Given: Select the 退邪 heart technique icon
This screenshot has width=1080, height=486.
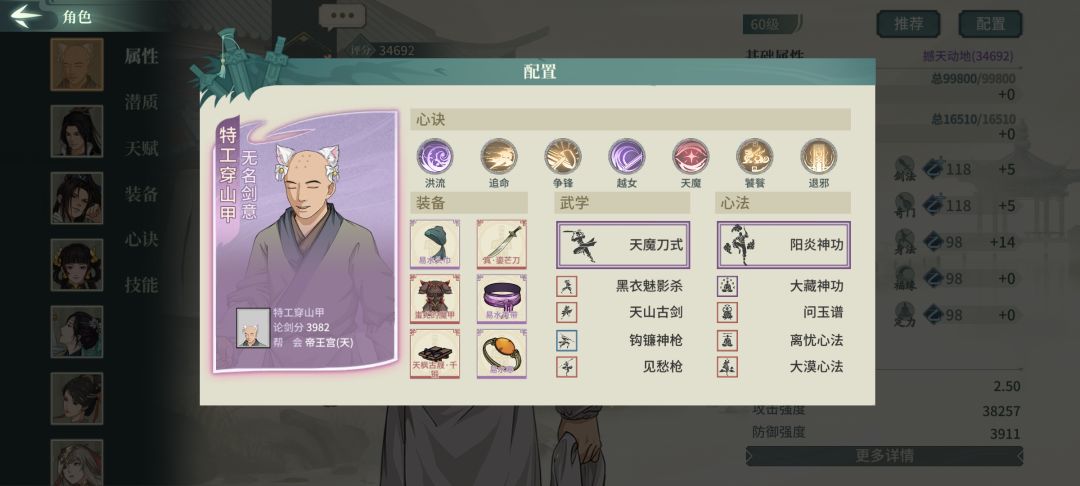Looking at the screenshot, I should [819, 156].
